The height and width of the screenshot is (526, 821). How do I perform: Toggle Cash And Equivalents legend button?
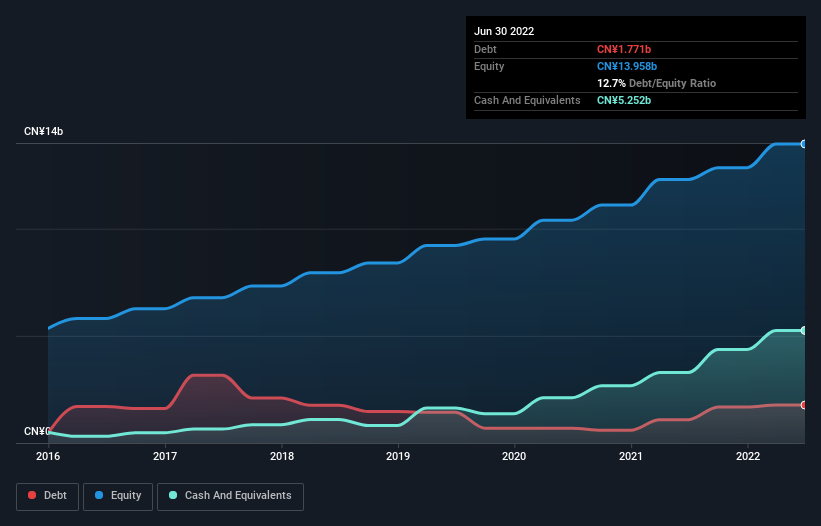click(230, 496)
